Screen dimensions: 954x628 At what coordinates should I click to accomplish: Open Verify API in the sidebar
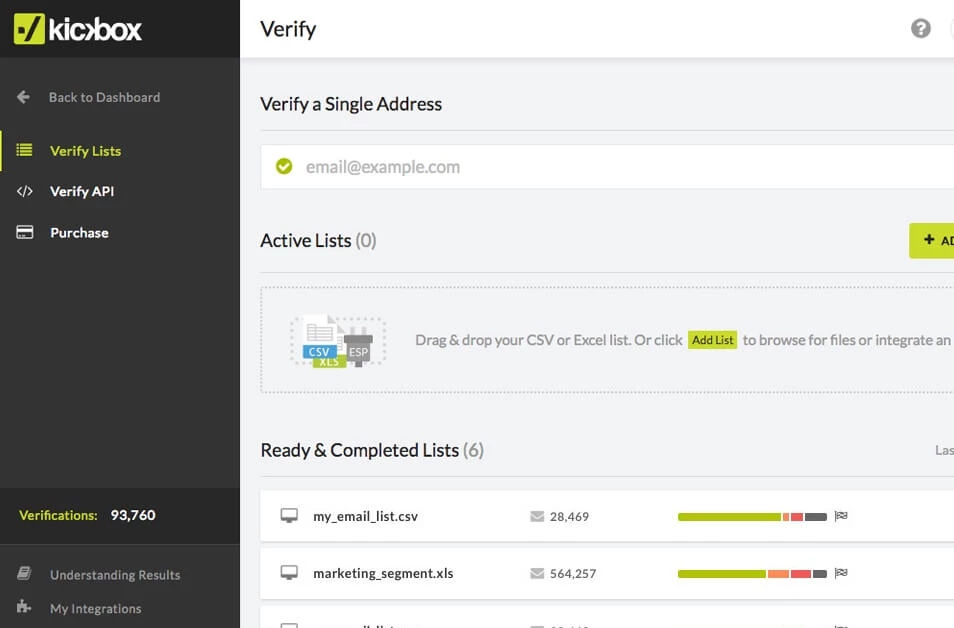tap(82, 191)
